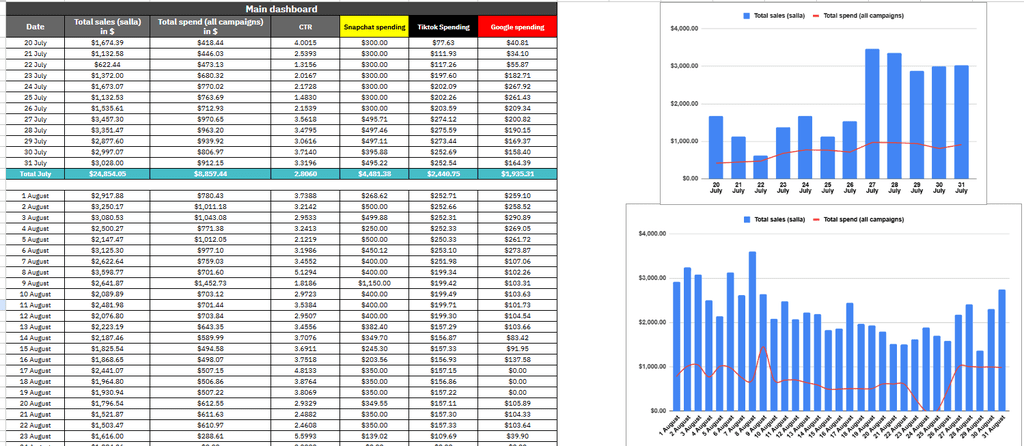
Task: Select the Total sales (salla) column header
Action: pos(107,27)
